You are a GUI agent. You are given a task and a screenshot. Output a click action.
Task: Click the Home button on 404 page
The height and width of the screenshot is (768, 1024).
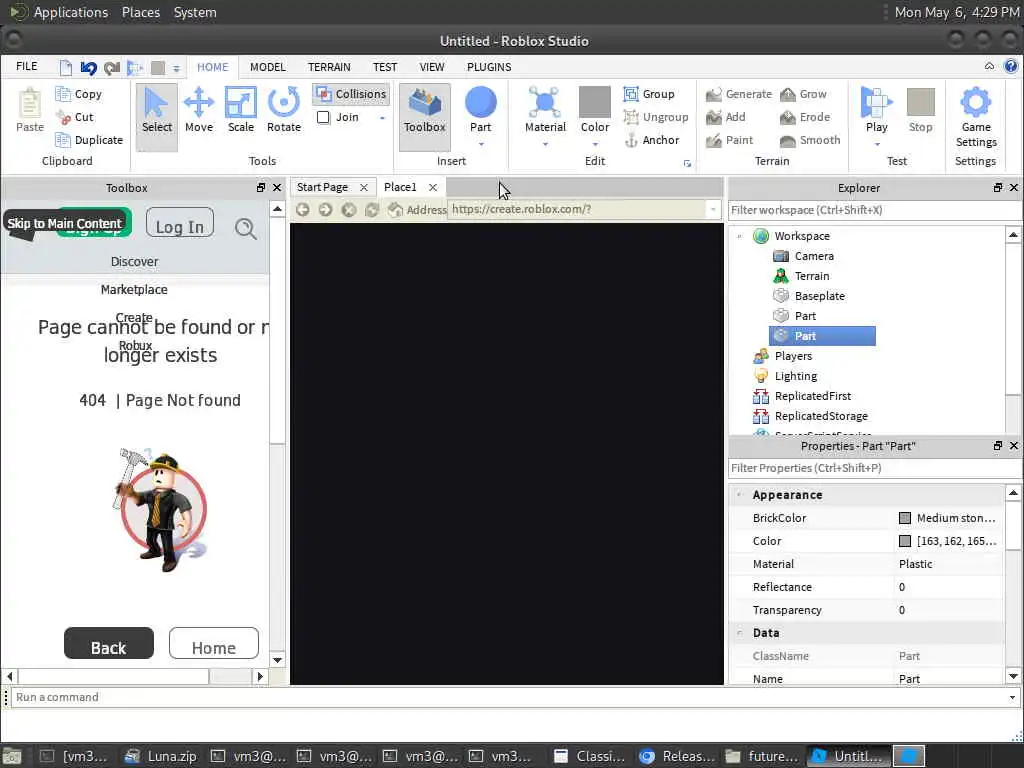[214, 645]
